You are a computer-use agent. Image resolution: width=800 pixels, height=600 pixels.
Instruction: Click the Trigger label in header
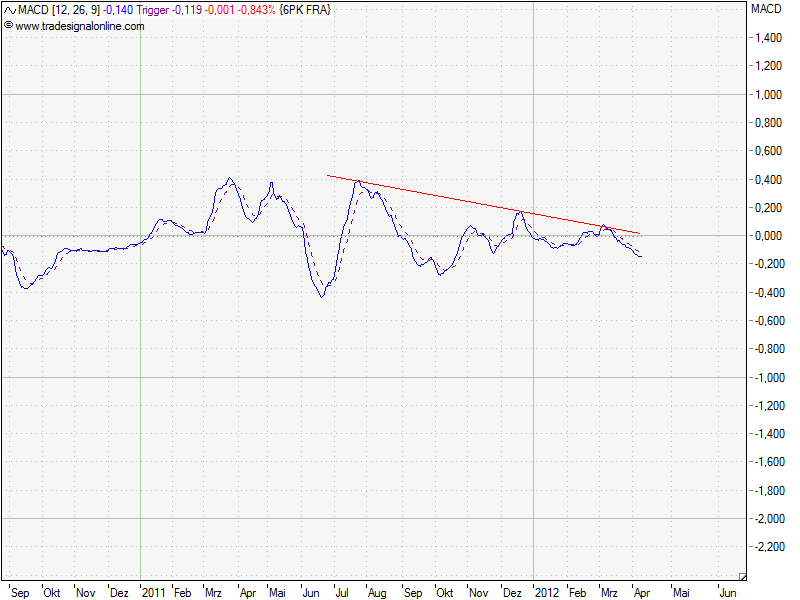[x=153, y=10]
